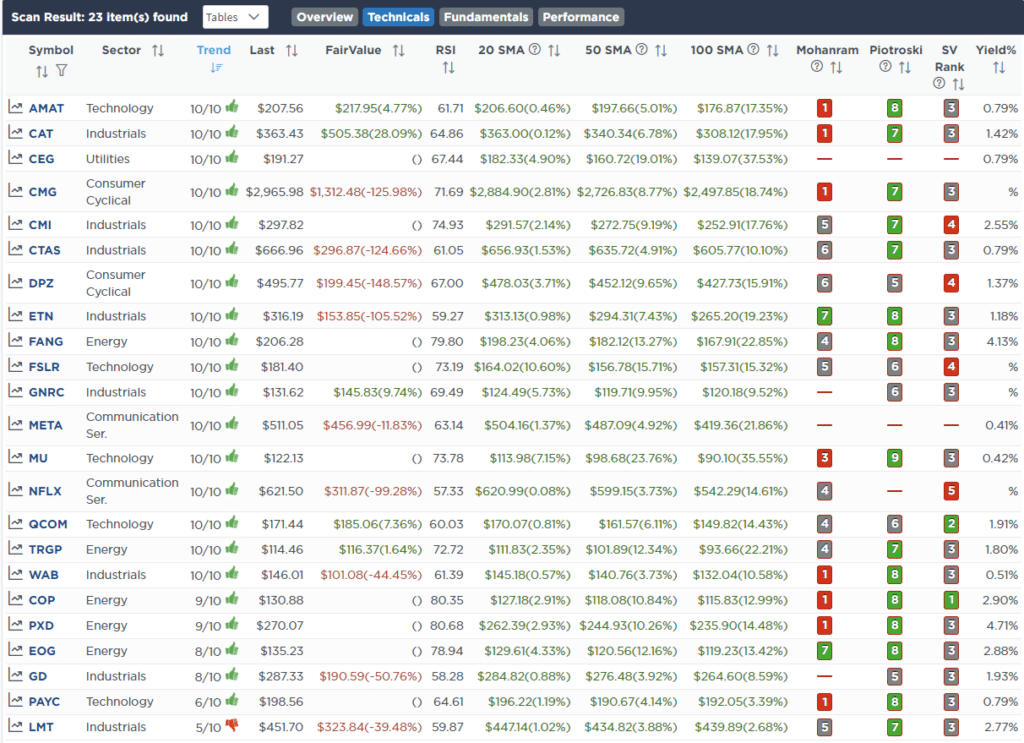
Task: Show help for 20 SMA column
Action: point(535,49)
